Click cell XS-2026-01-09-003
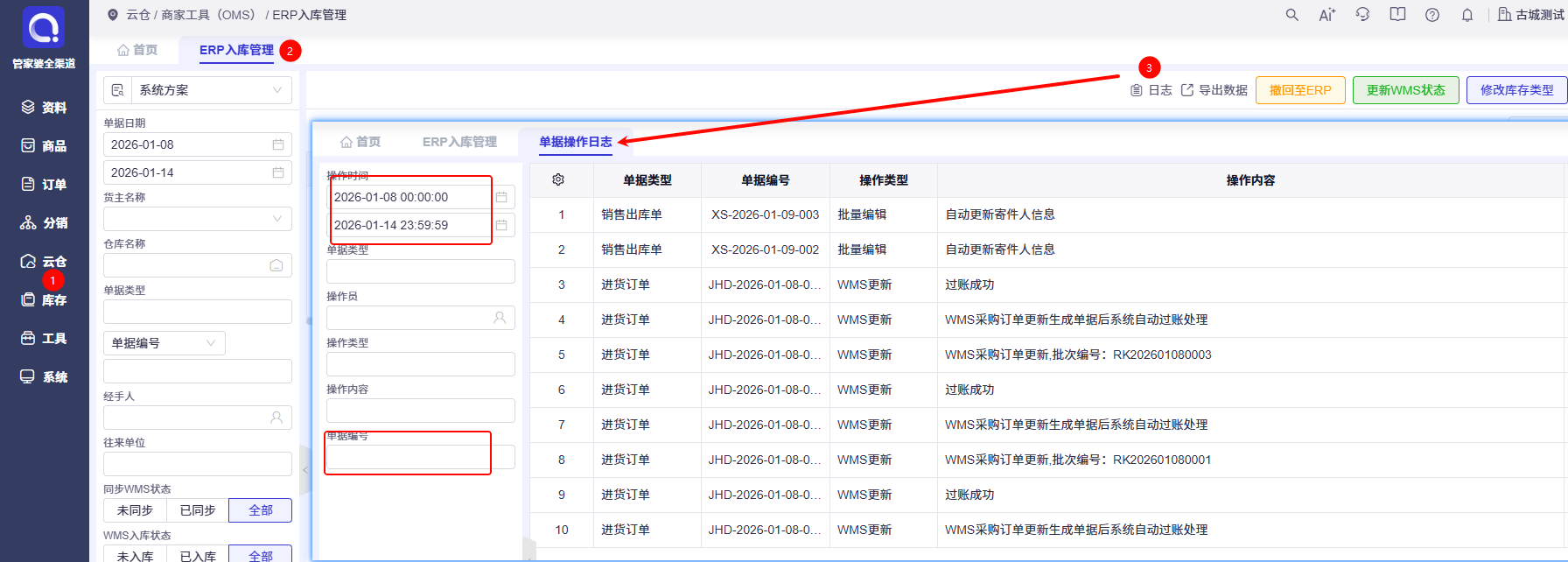This screenshot has width=1568, height=562. 766,214
